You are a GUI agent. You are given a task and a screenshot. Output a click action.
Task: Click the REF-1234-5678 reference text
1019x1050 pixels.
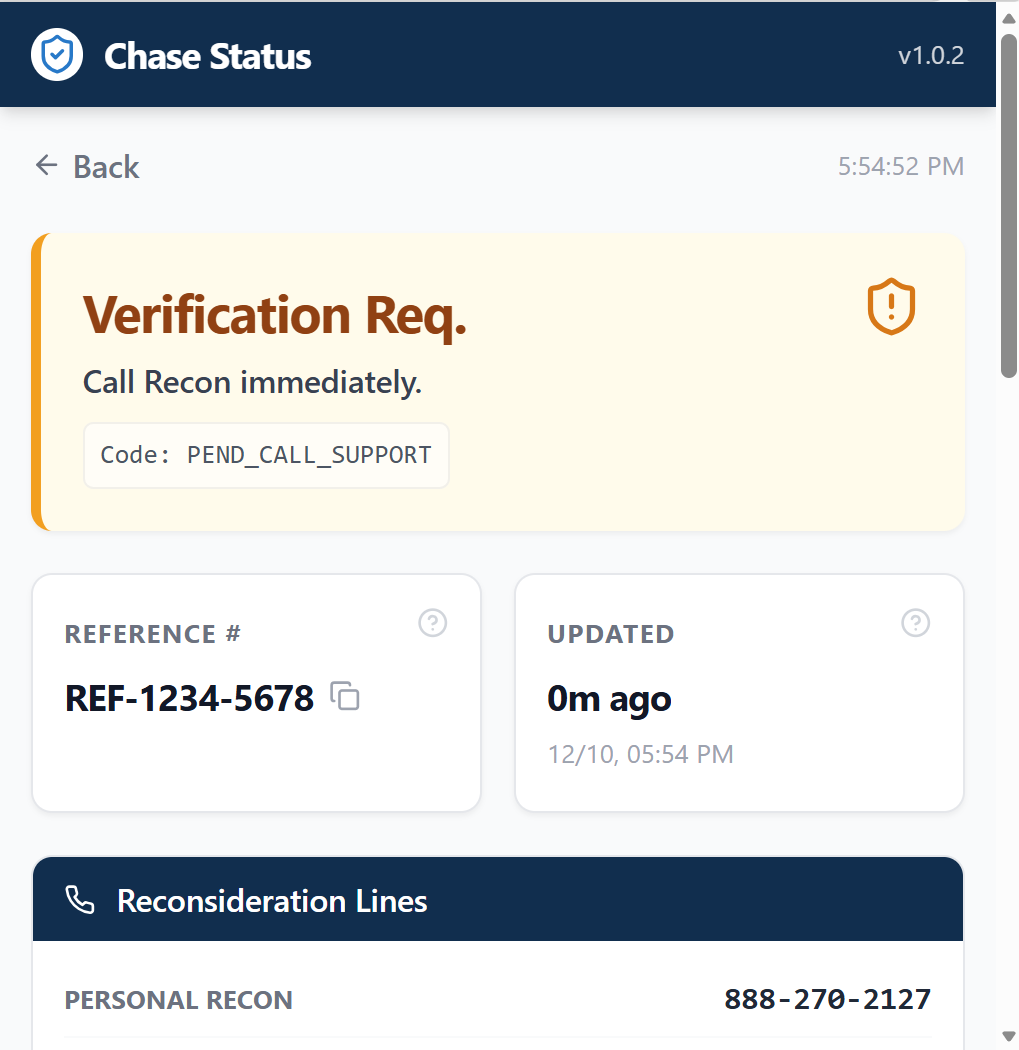[190, 698]
